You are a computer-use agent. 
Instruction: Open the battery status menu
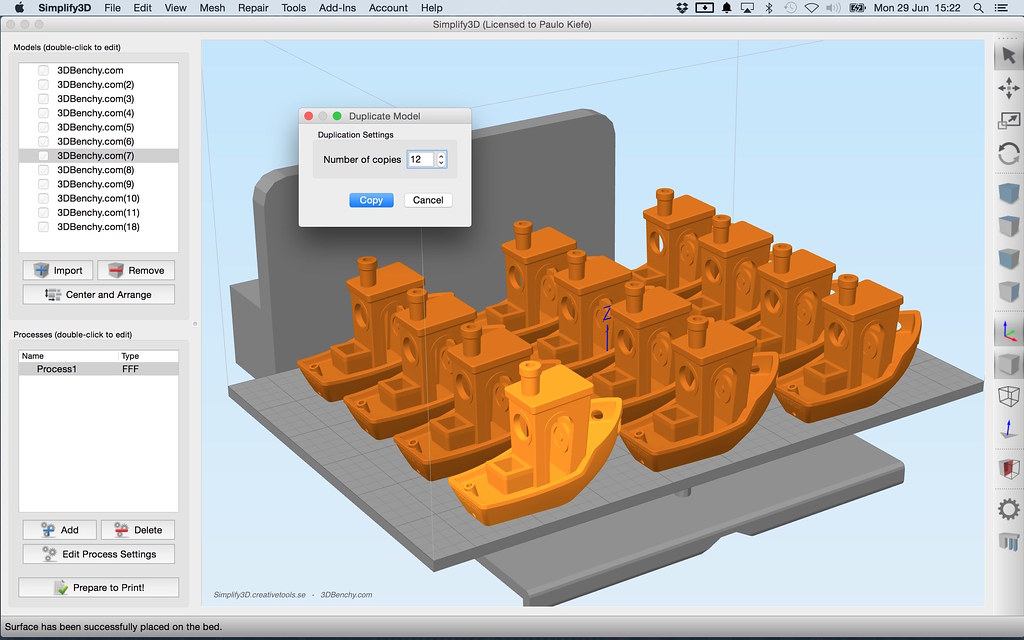point(857,8)
